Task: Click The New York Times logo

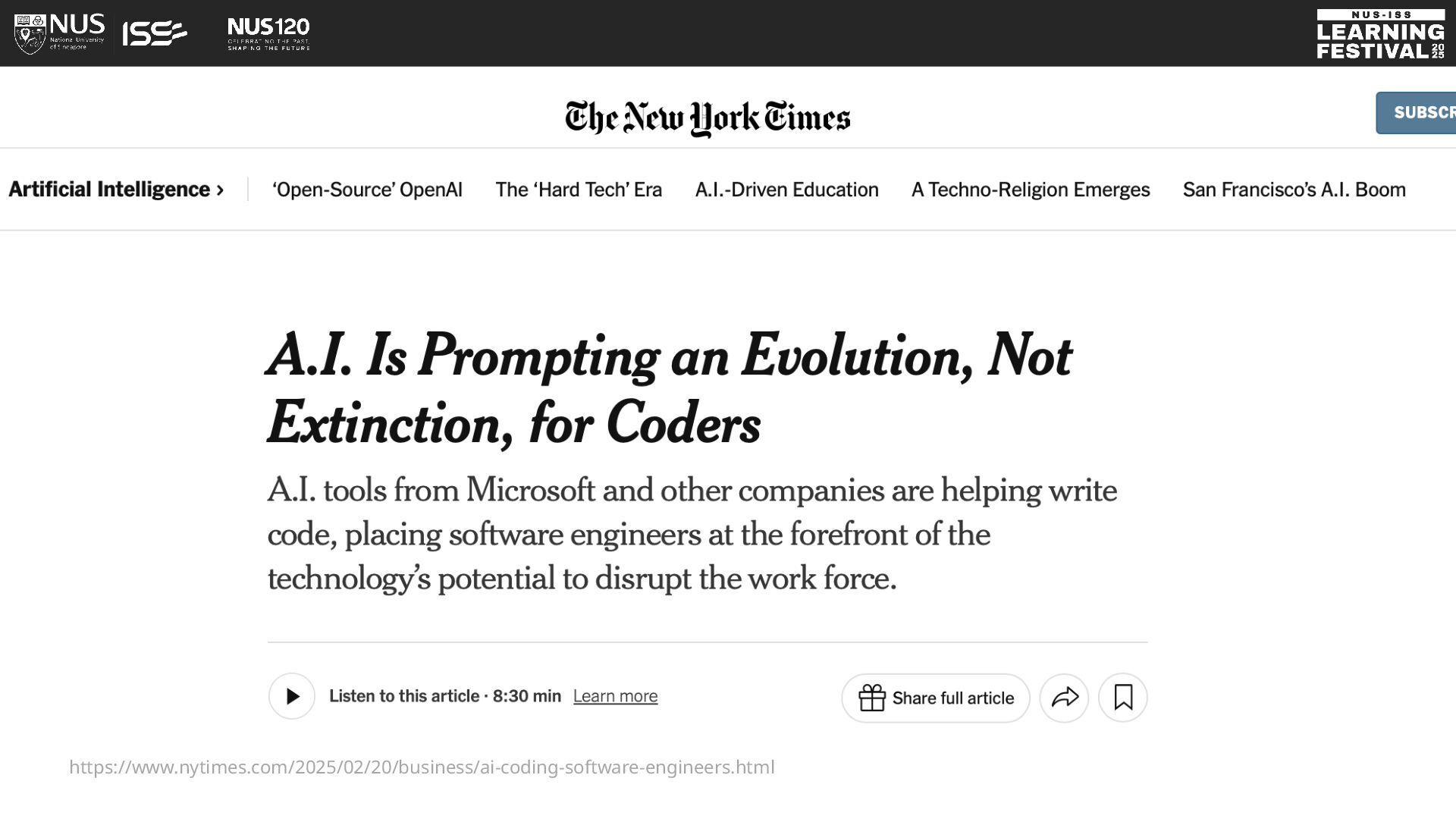Action: (708, 118)
